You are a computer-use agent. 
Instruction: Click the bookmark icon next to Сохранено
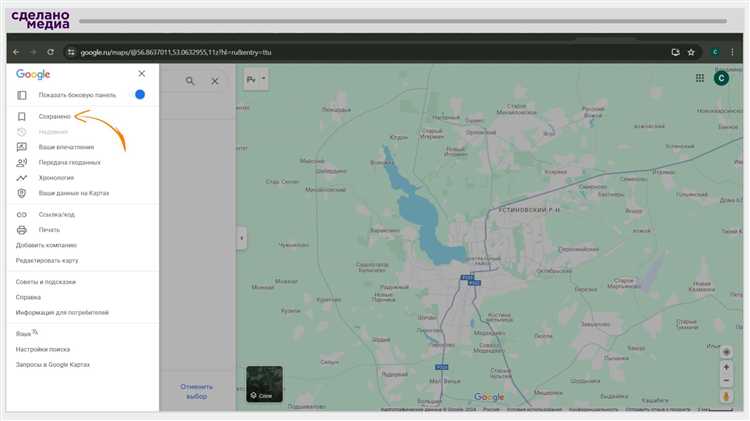[22, 116]
